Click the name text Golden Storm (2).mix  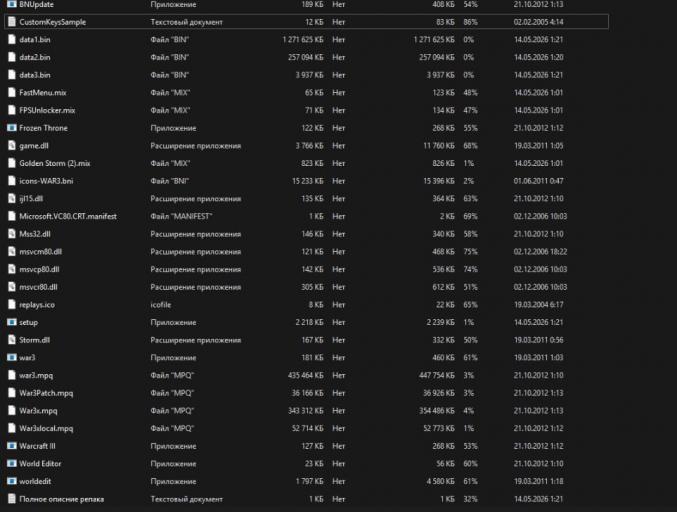click(55, 164)
